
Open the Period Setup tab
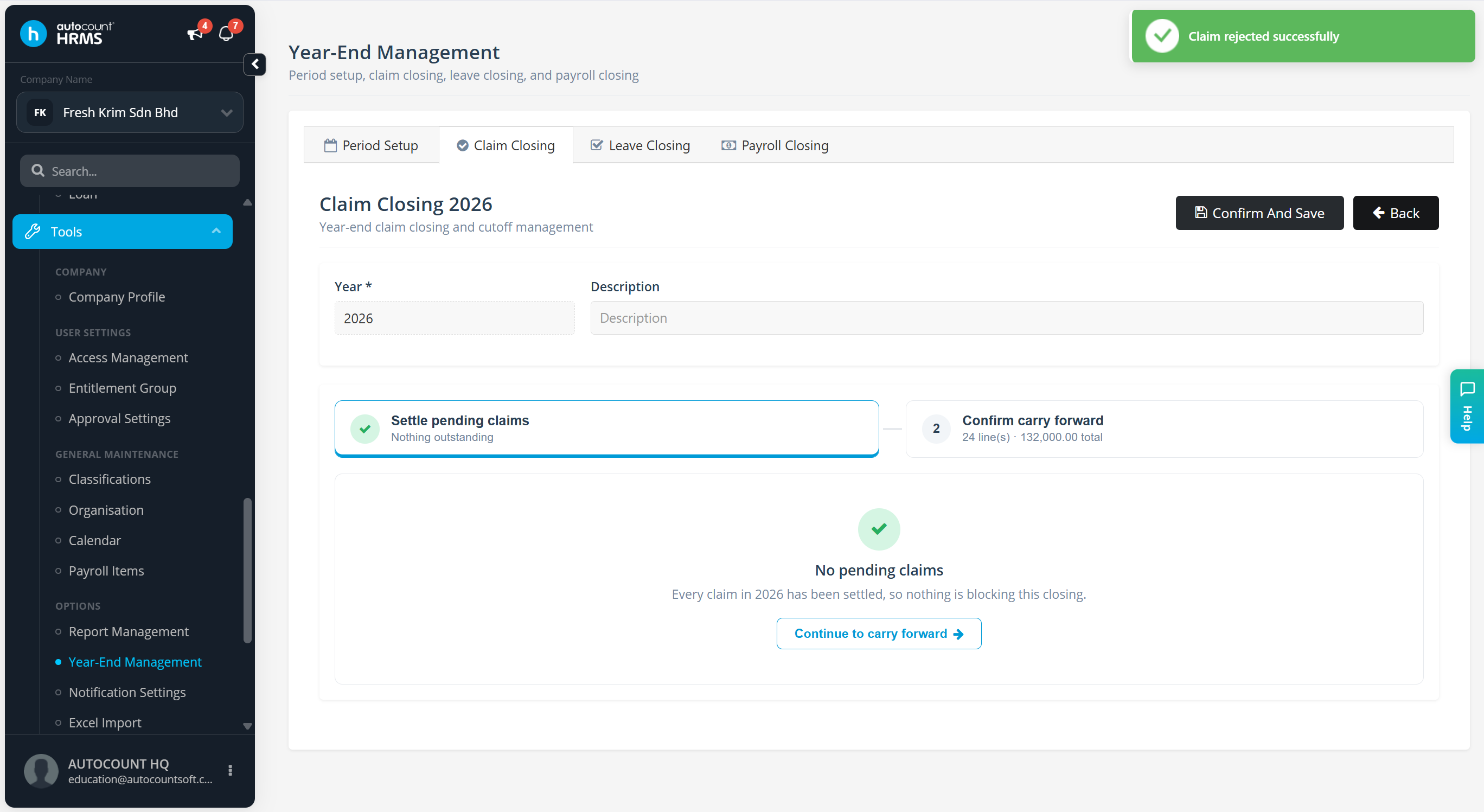point(372,145)
